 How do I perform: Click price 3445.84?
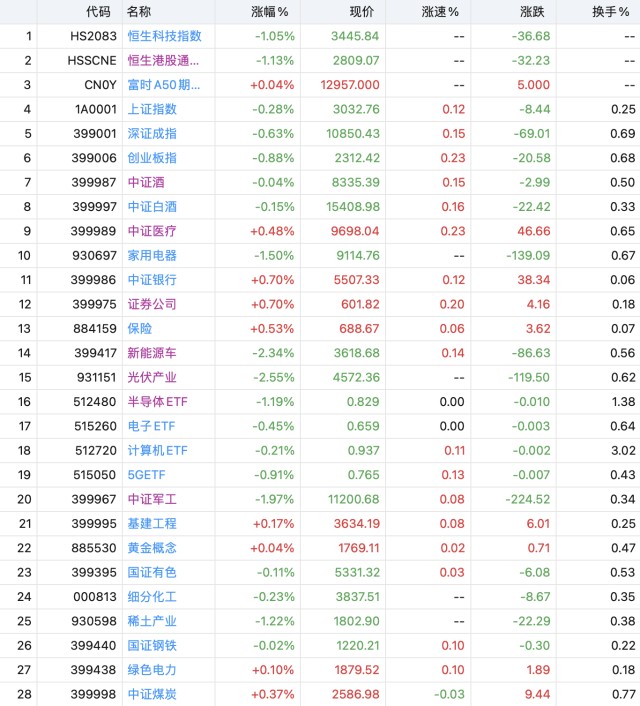[355, 36]
